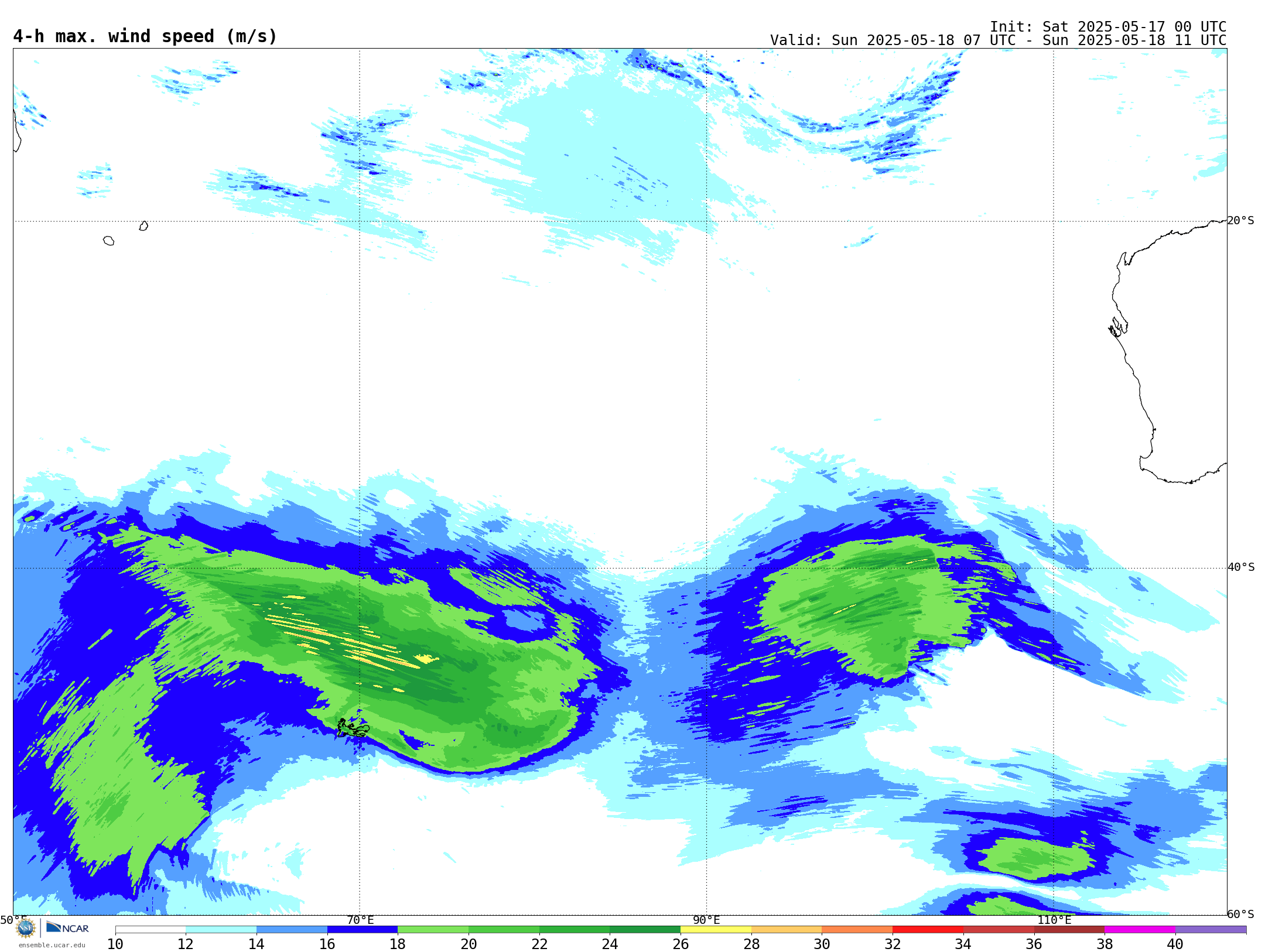The height and width of the screenshot is (952, 1265).
Task: Click the plot title '4-h max. wind speed (m/s)'
Action: pos(145,36)
